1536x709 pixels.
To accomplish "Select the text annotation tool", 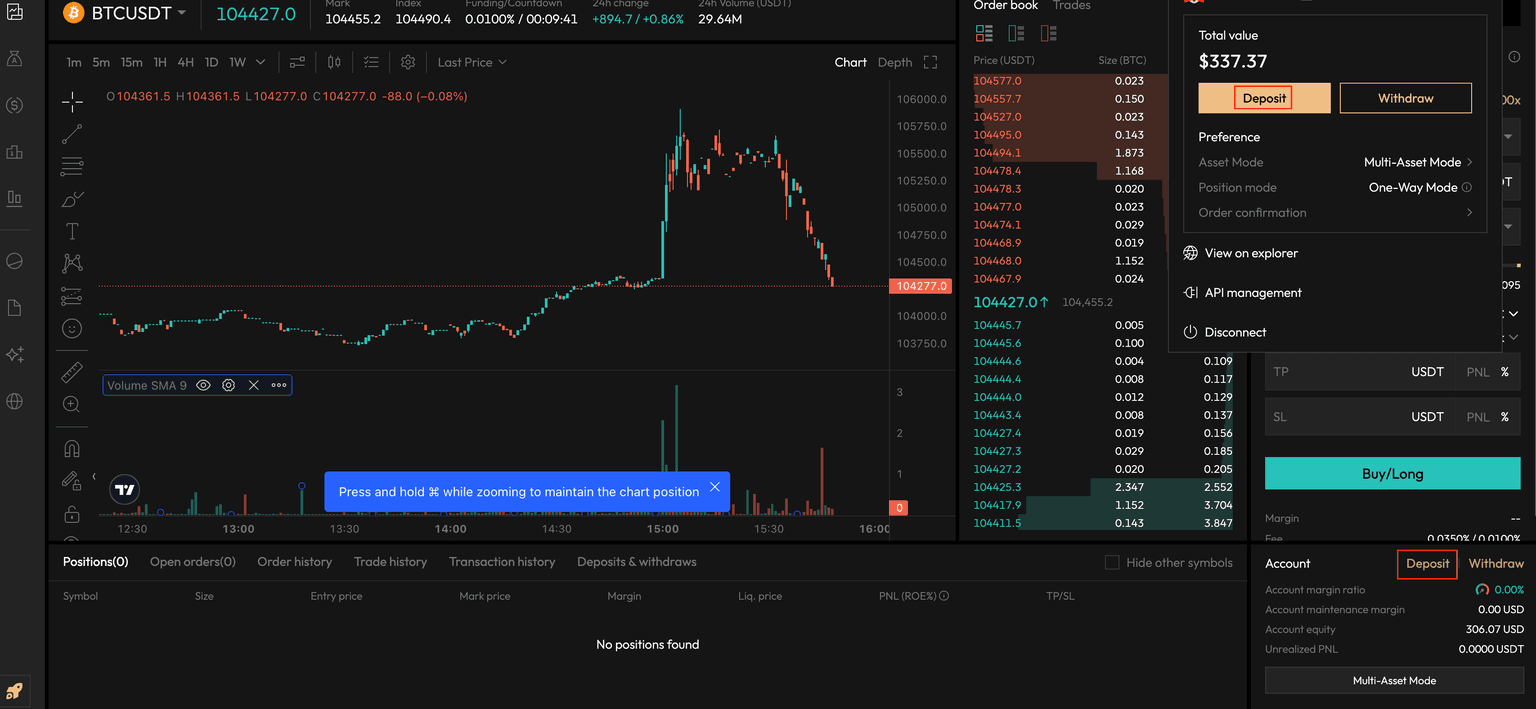I will 72,231.
